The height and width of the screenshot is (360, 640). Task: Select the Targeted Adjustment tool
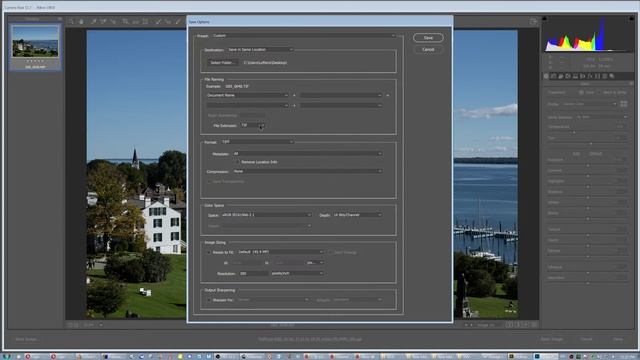[x=113, y=22]
